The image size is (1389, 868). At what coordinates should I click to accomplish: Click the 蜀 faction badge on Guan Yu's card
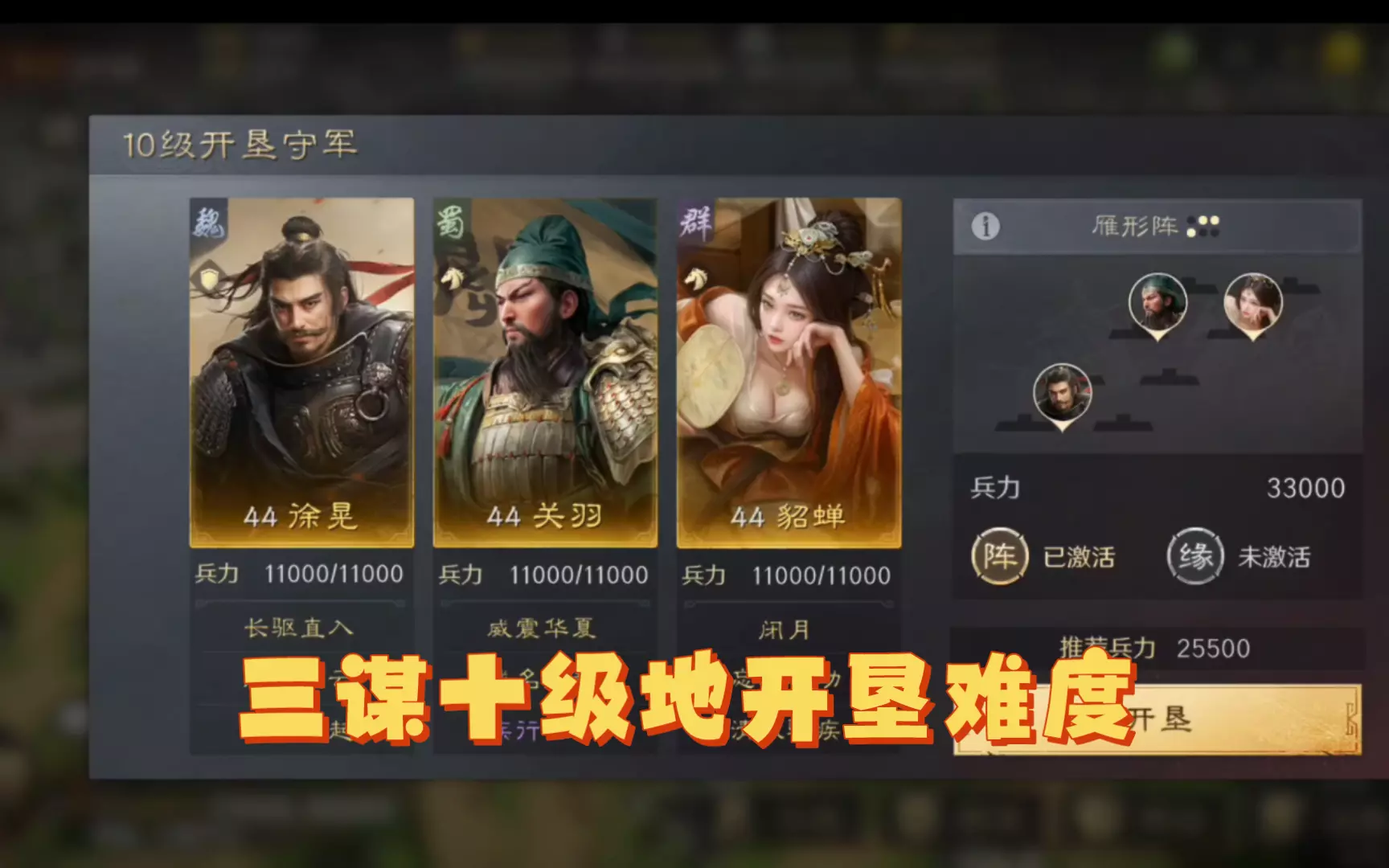(x=451, y=220)
